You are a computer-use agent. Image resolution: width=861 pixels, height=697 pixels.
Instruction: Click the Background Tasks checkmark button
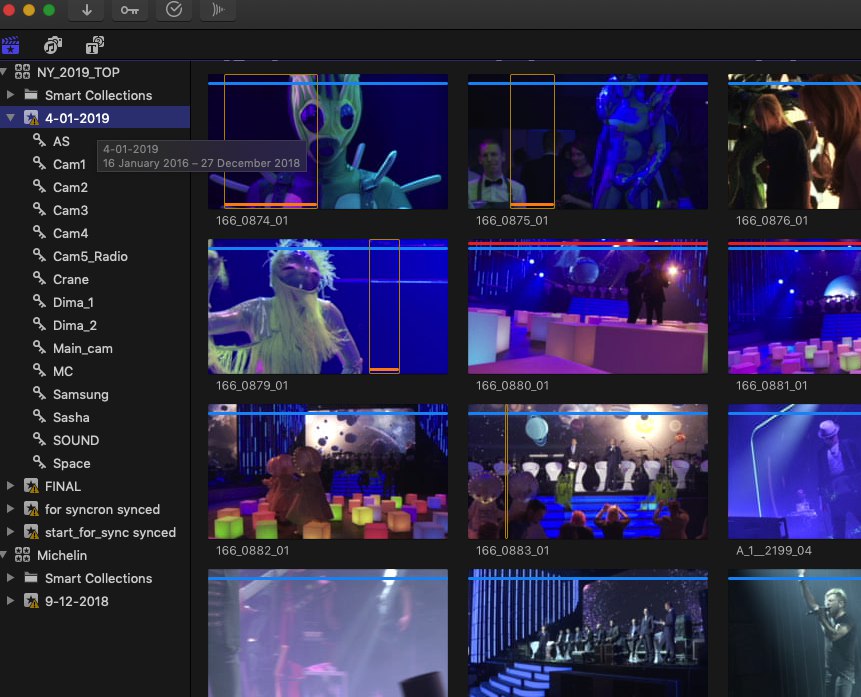174,10
